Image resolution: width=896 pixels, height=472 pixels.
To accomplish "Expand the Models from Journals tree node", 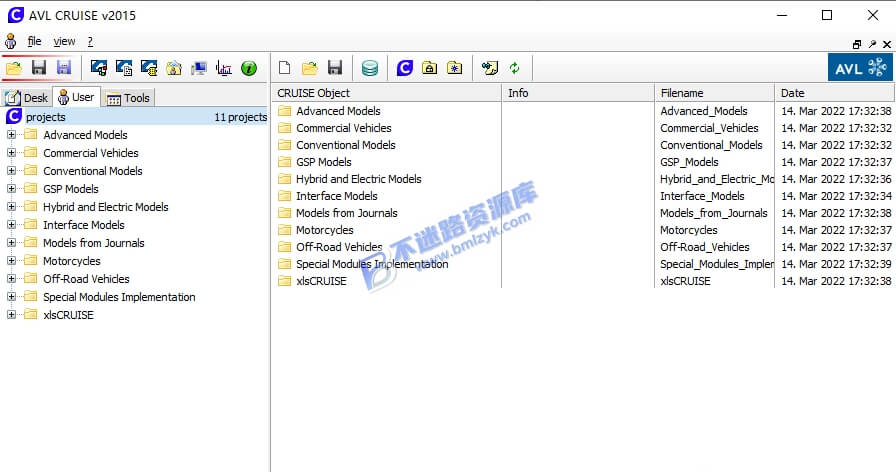I will coord(11,243).
